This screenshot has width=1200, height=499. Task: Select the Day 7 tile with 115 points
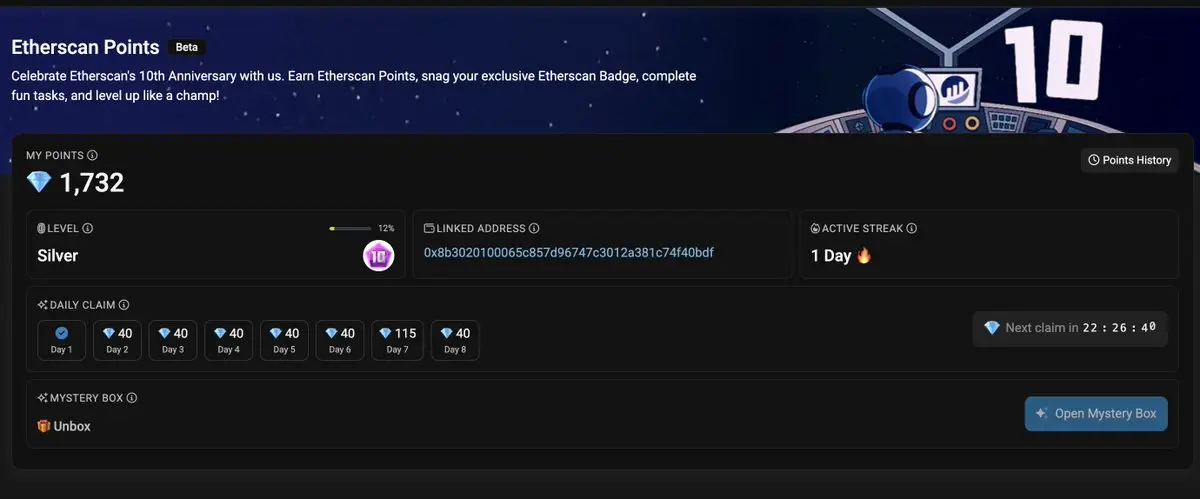tap(398, 340)
